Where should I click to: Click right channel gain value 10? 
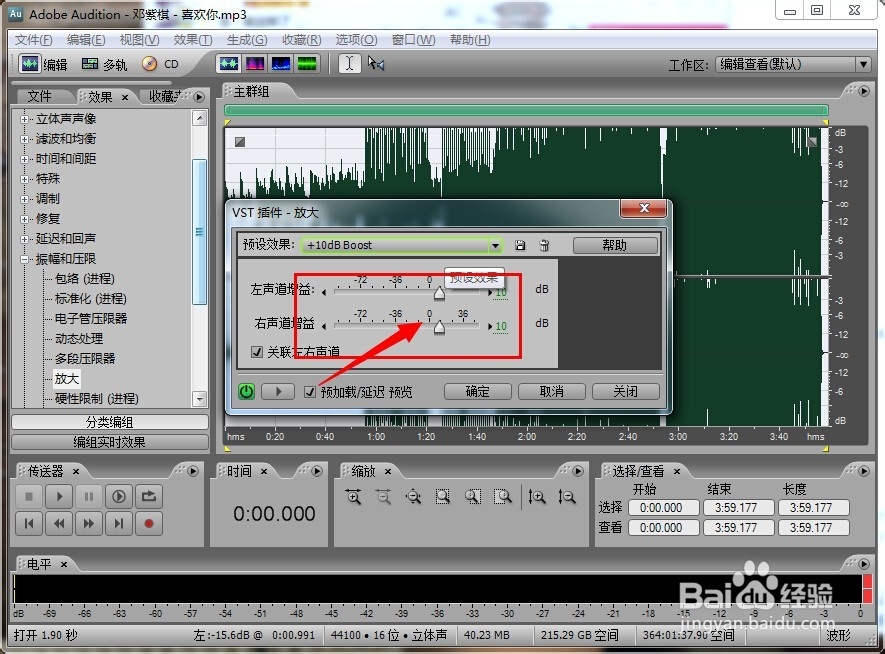(x=501, y=326)
